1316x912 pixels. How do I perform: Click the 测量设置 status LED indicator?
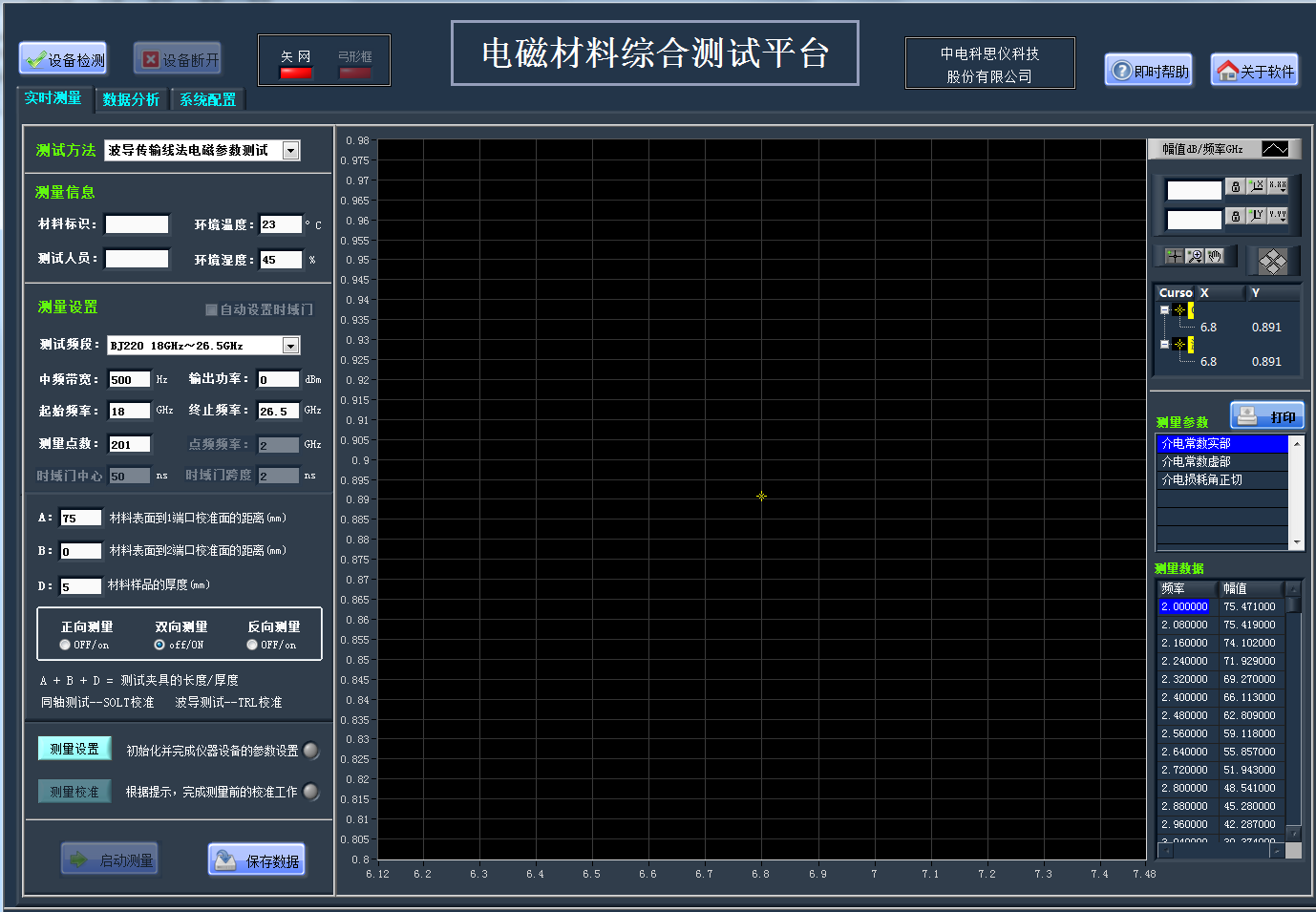pyautogui.click(x=311, y=751)
